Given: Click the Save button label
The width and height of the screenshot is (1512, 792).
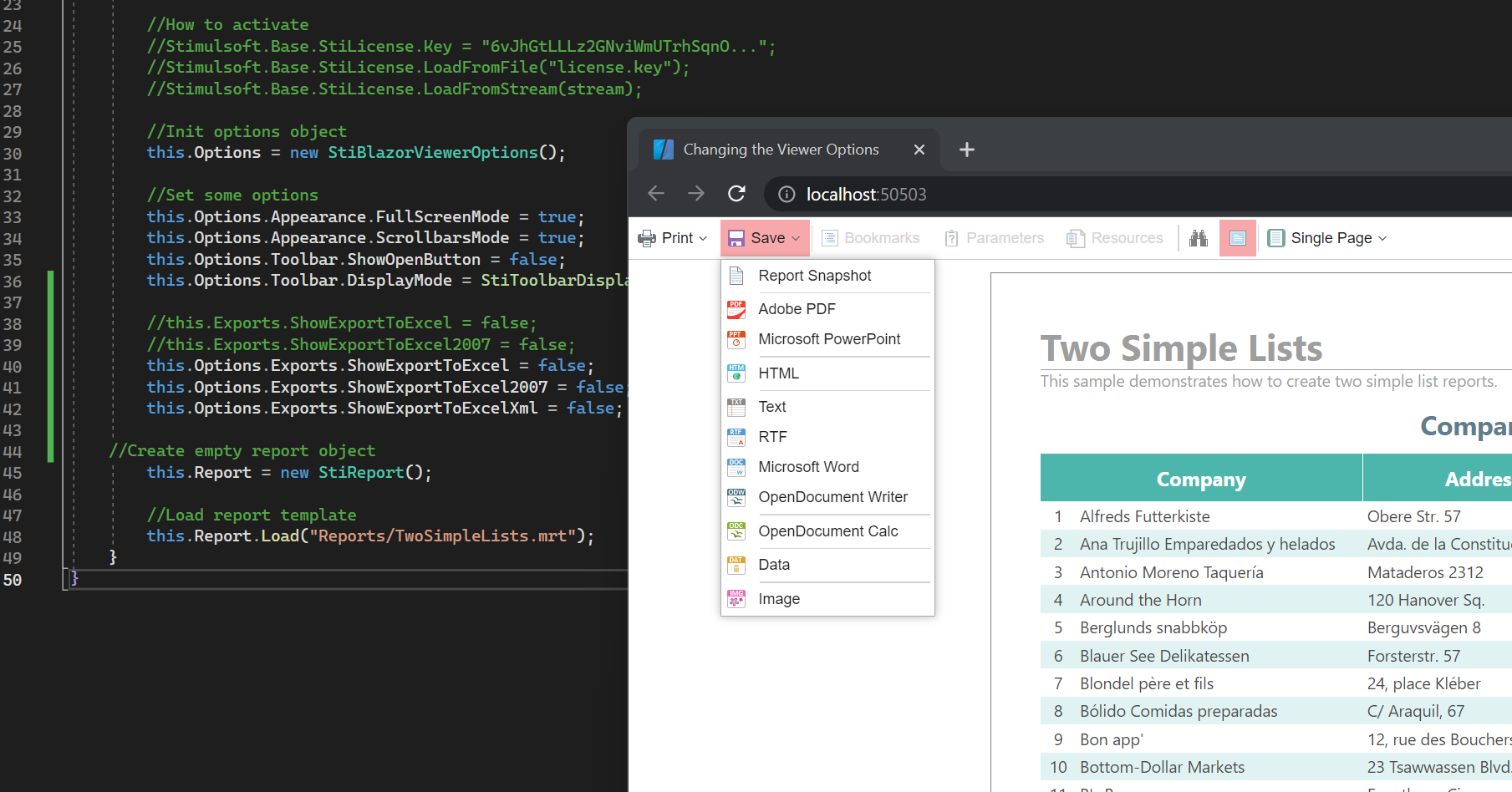Looking at the screenshot, I should [768, 238].
